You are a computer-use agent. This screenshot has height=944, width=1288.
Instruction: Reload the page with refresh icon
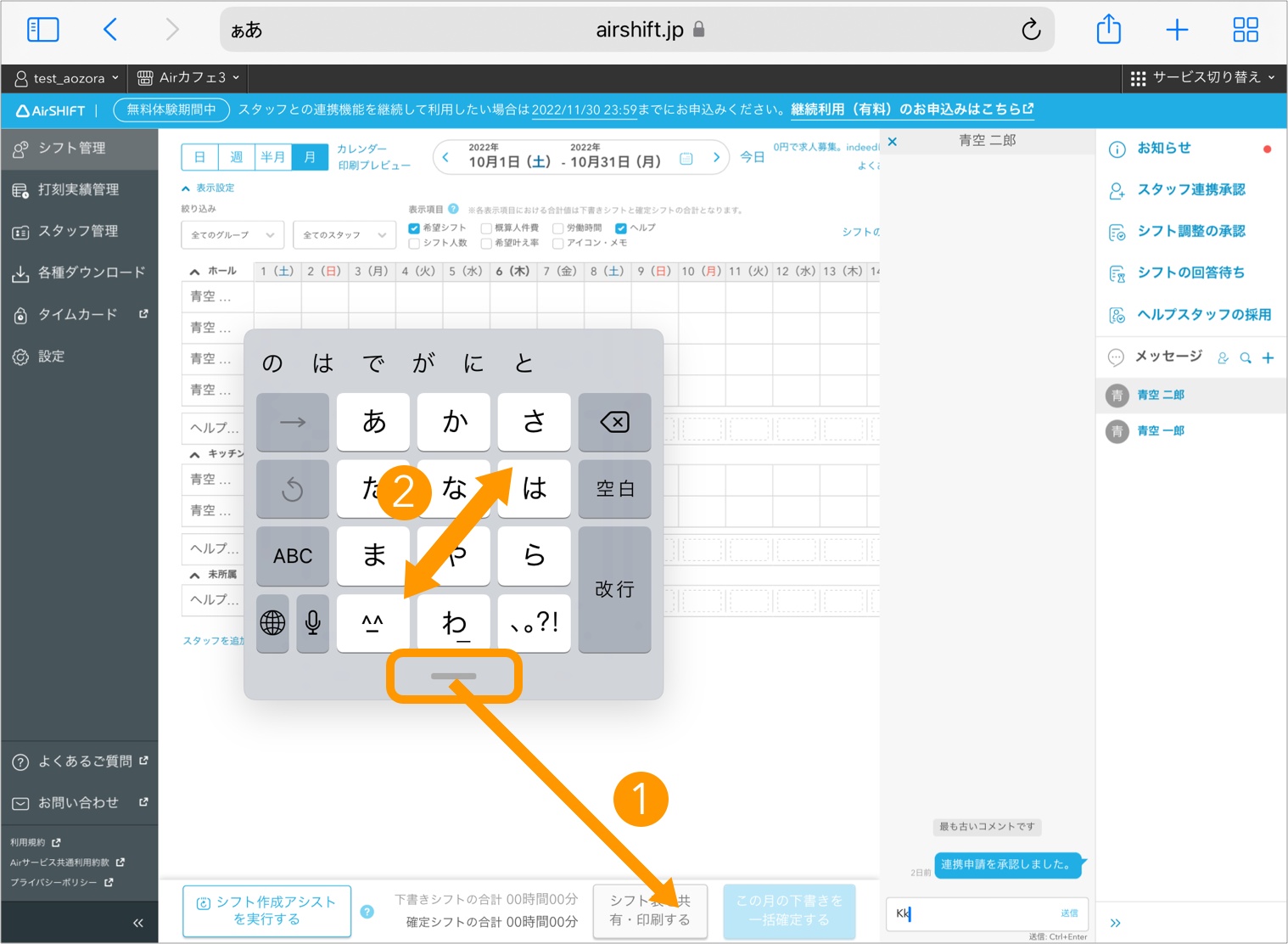(x=1030, y=31)
